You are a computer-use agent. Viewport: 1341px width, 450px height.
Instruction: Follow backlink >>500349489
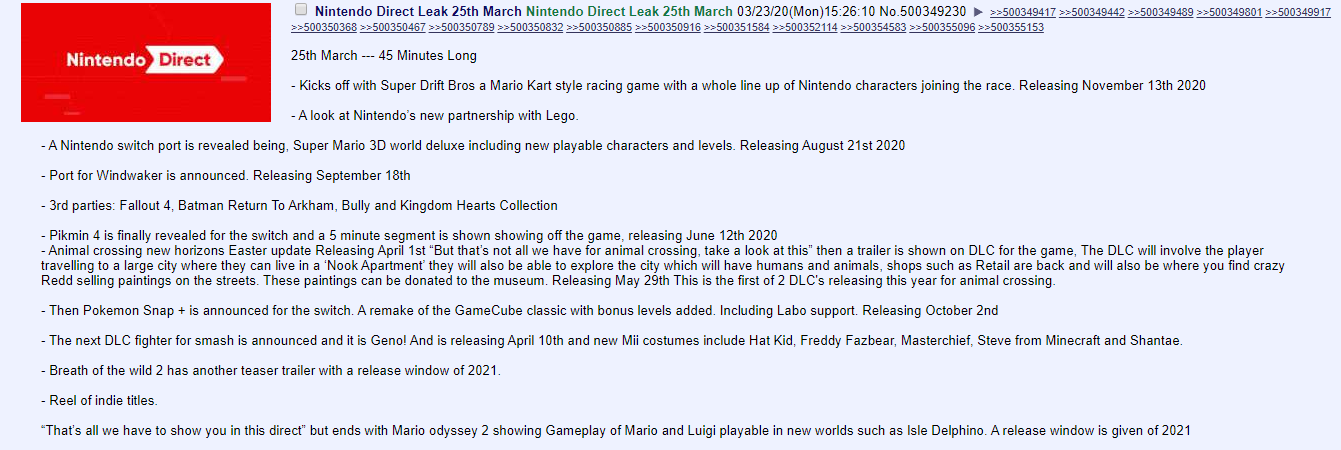tap(1160, 12)
